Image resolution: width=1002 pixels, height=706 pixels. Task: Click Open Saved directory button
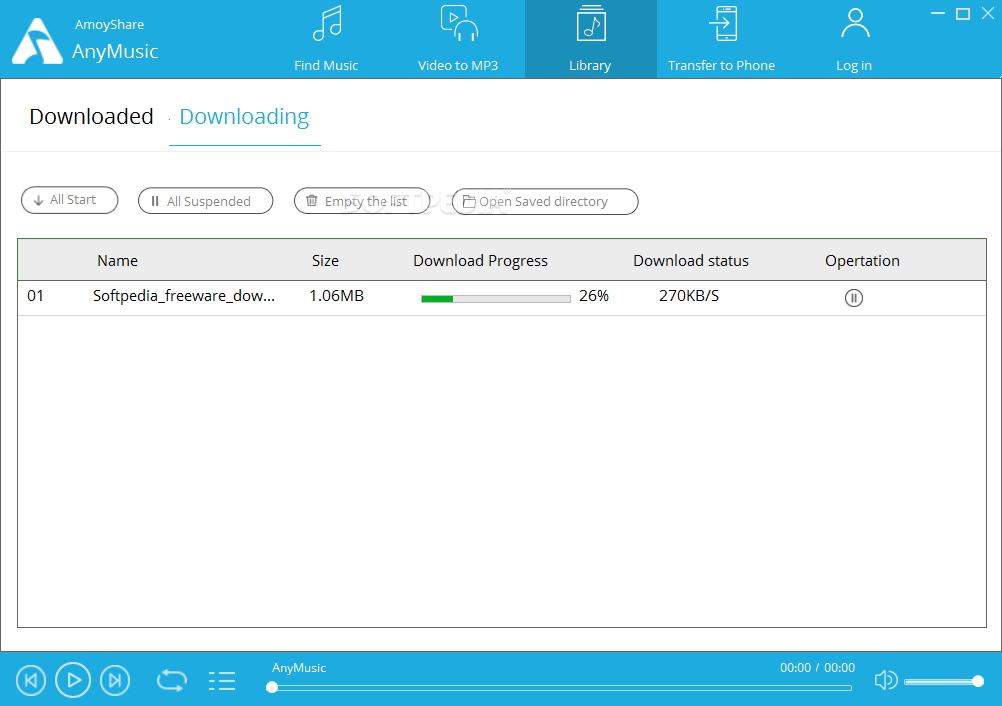point(545,201)
